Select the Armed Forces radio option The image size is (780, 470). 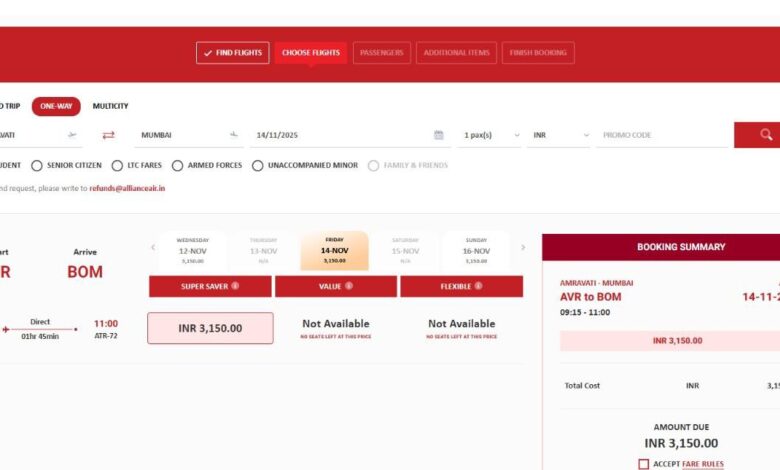pyautogui.click(x=178, y=165)
